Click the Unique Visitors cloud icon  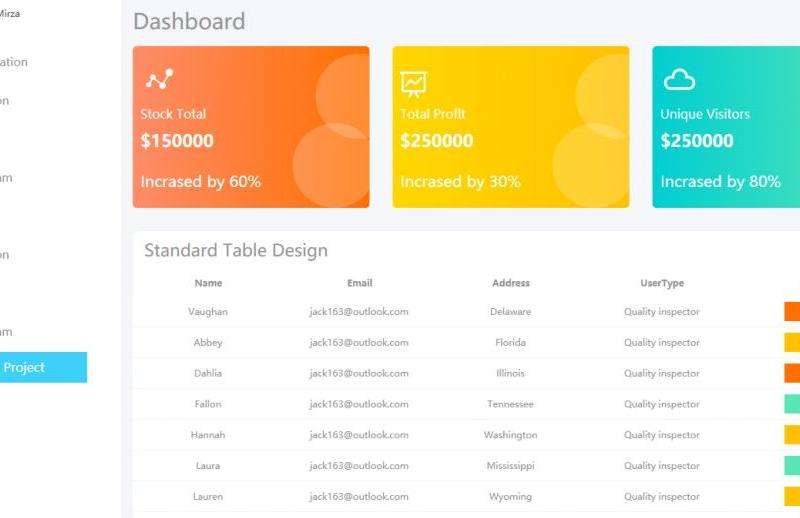click(x=679, y=80)
